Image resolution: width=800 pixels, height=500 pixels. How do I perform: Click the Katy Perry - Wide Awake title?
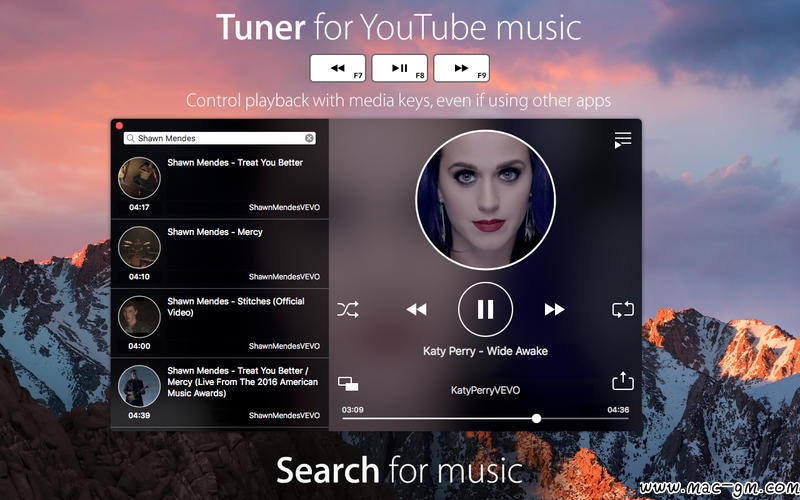pos(485,351)
